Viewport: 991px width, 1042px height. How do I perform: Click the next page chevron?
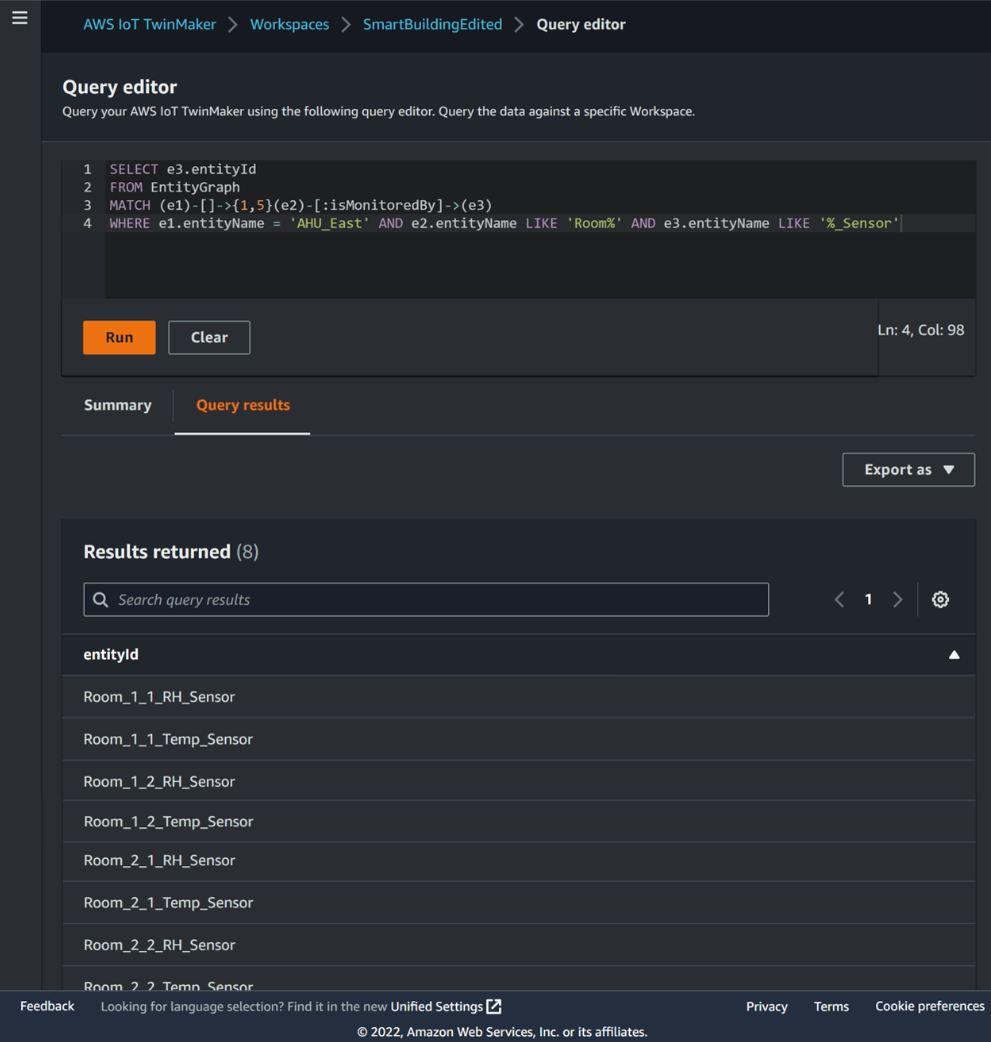pyautogui.click(x=898, y=599)
